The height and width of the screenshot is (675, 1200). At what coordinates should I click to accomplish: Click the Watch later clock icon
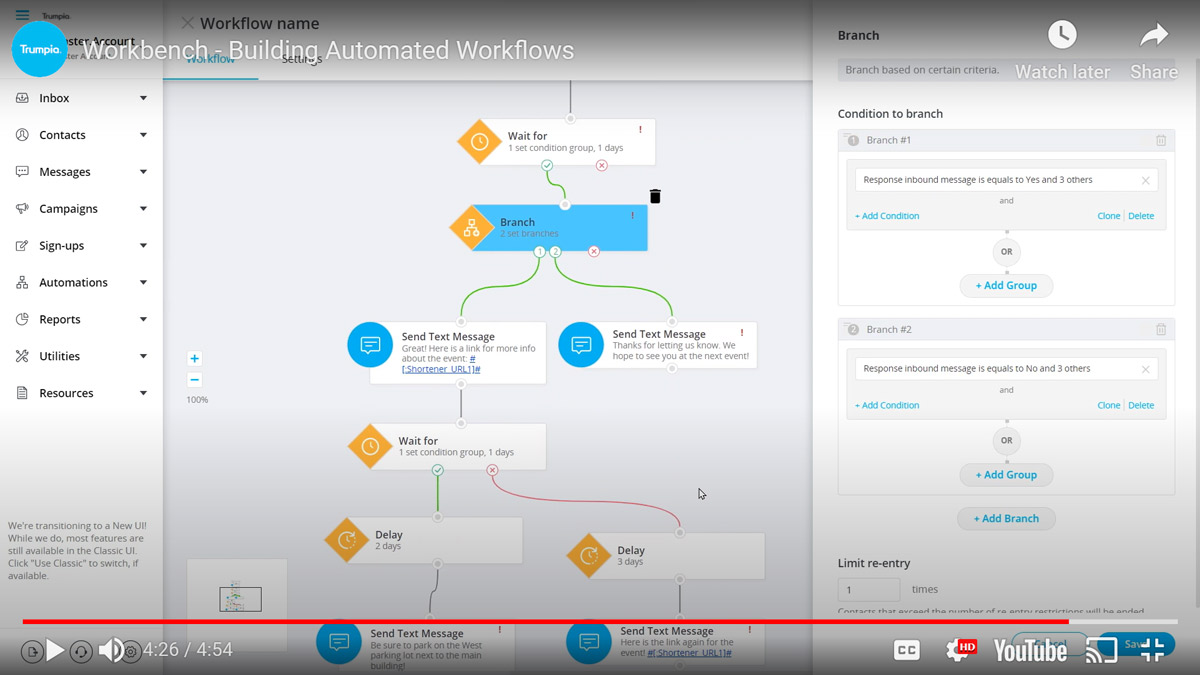click(x=1062, y=36)
